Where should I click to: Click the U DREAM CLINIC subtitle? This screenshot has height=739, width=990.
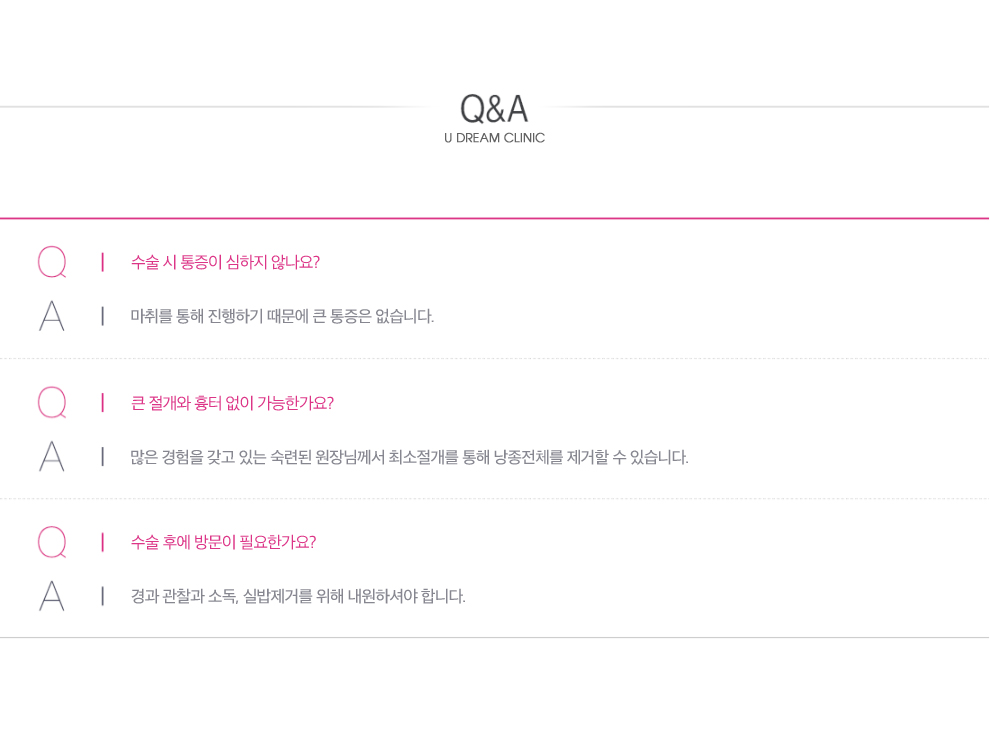tap(494, 138)
